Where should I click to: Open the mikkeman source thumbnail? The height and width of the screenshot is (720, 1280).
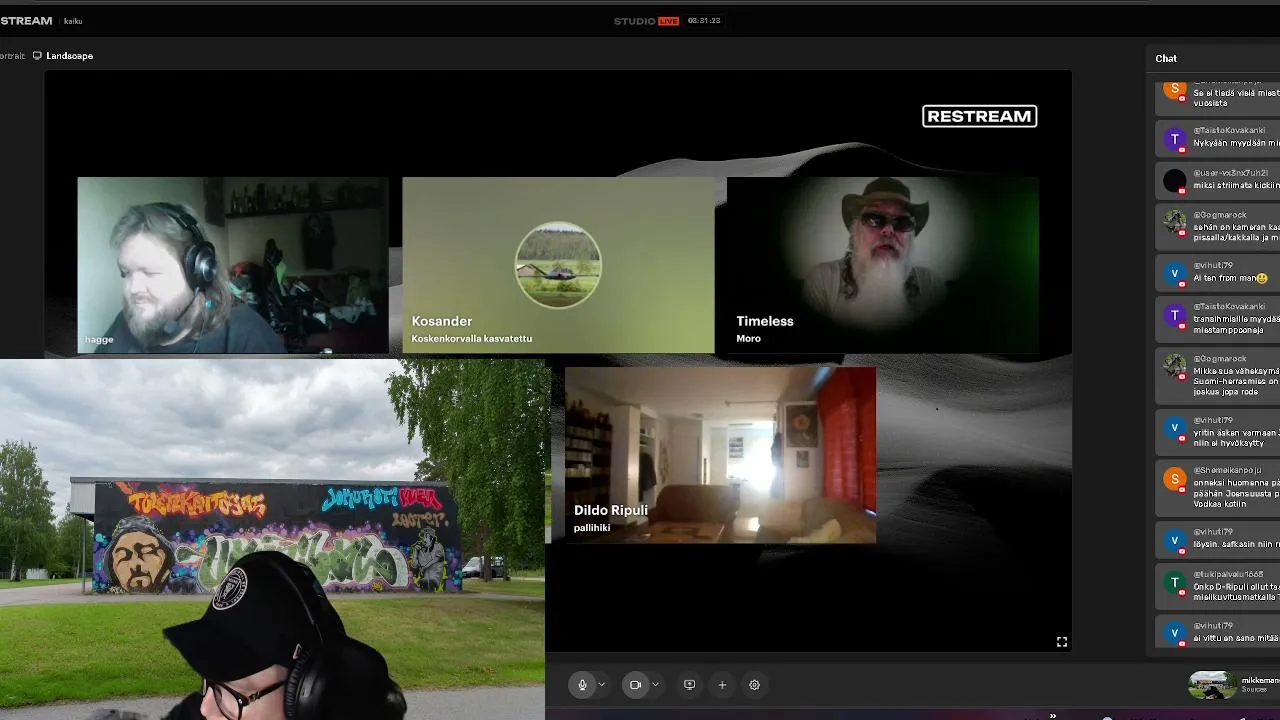click(1212, 685)
